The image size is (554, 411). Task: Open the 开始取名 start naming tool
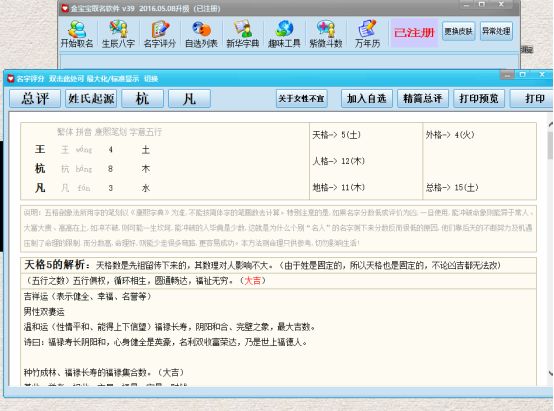(77, 34)
